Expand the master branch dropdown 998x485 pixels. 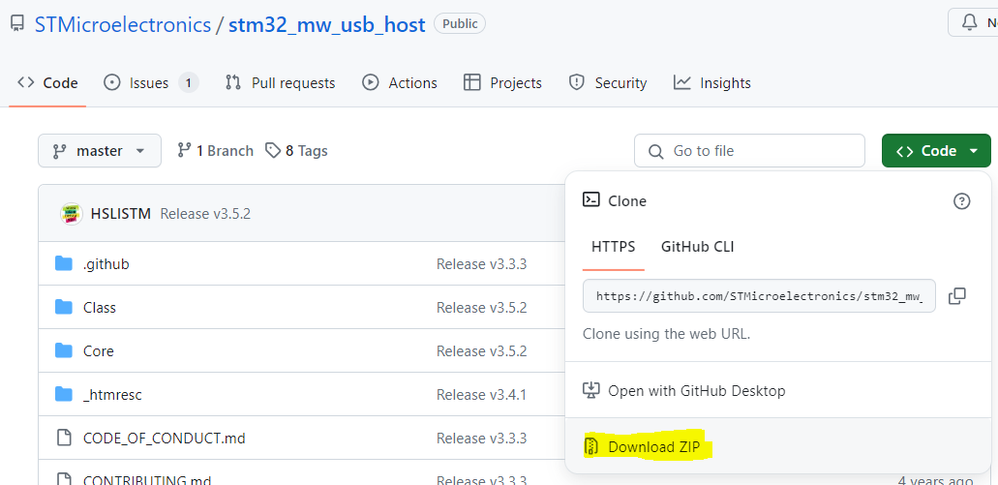99,151
